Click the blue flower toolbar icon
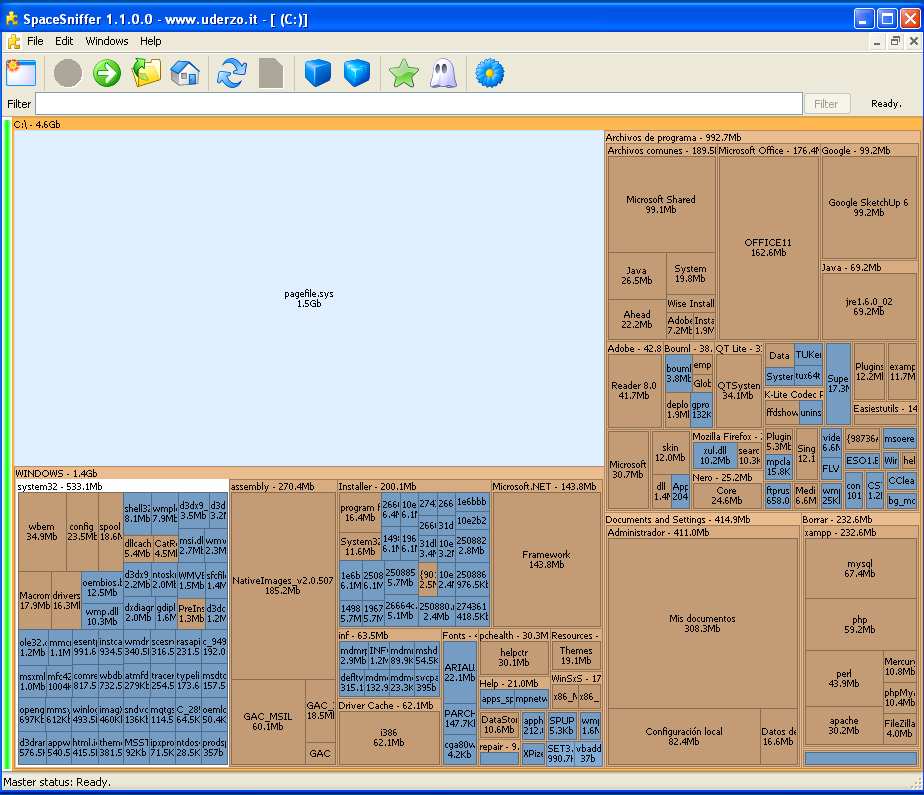 tap(490, 73)
